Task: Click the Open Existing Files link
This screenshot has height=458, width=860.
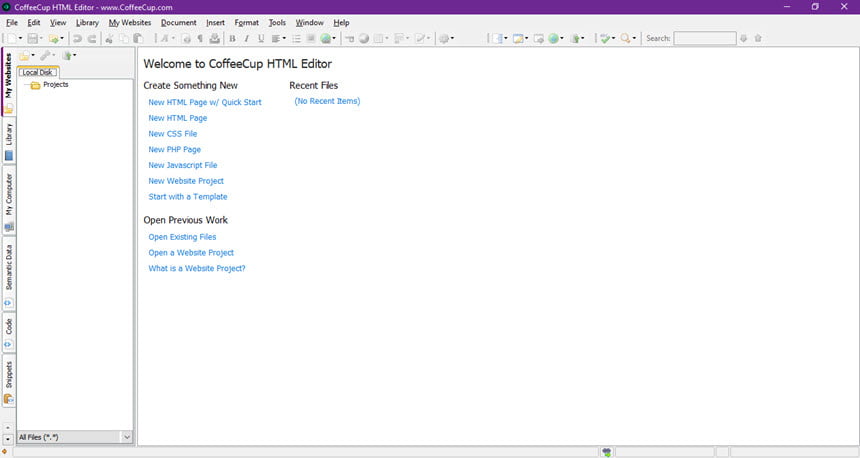Action: (x=182, y=237)
